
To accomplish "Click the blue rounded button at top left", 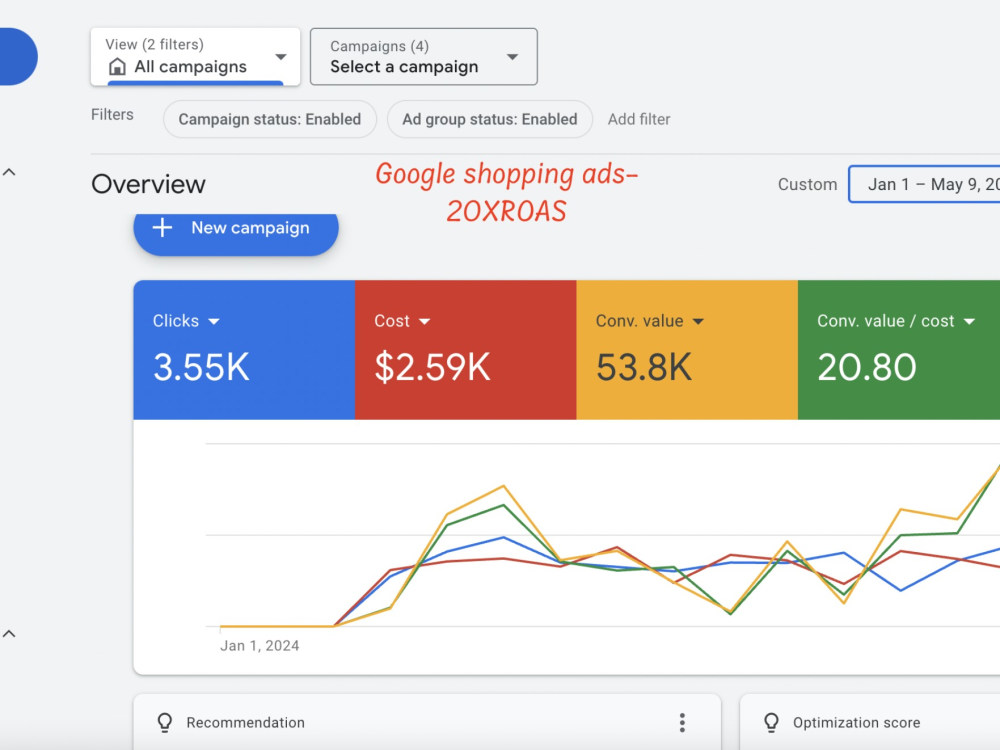I will tap(18, 57).
